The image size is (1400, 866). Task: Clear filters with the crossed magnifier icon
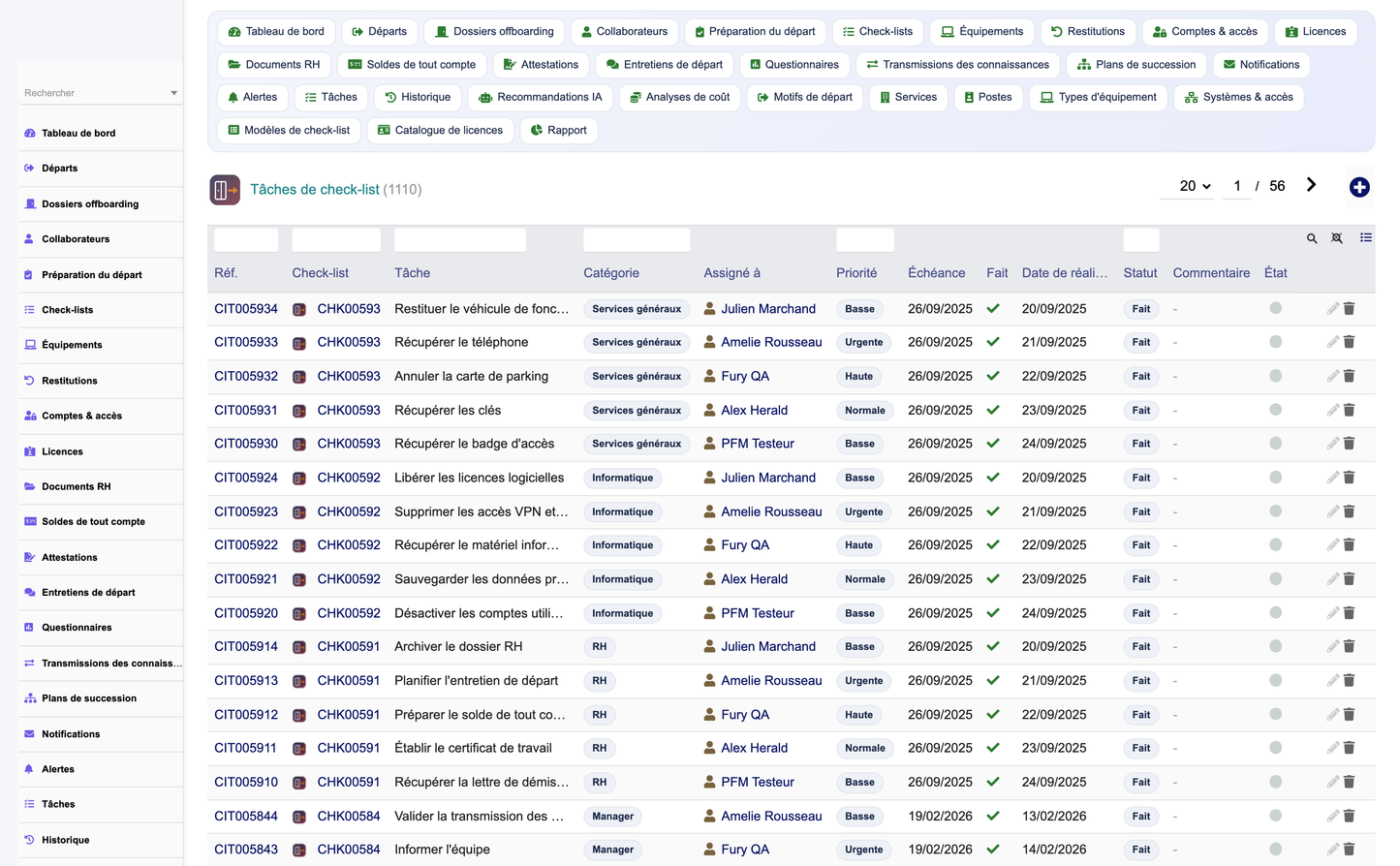tap(1337, 238)
